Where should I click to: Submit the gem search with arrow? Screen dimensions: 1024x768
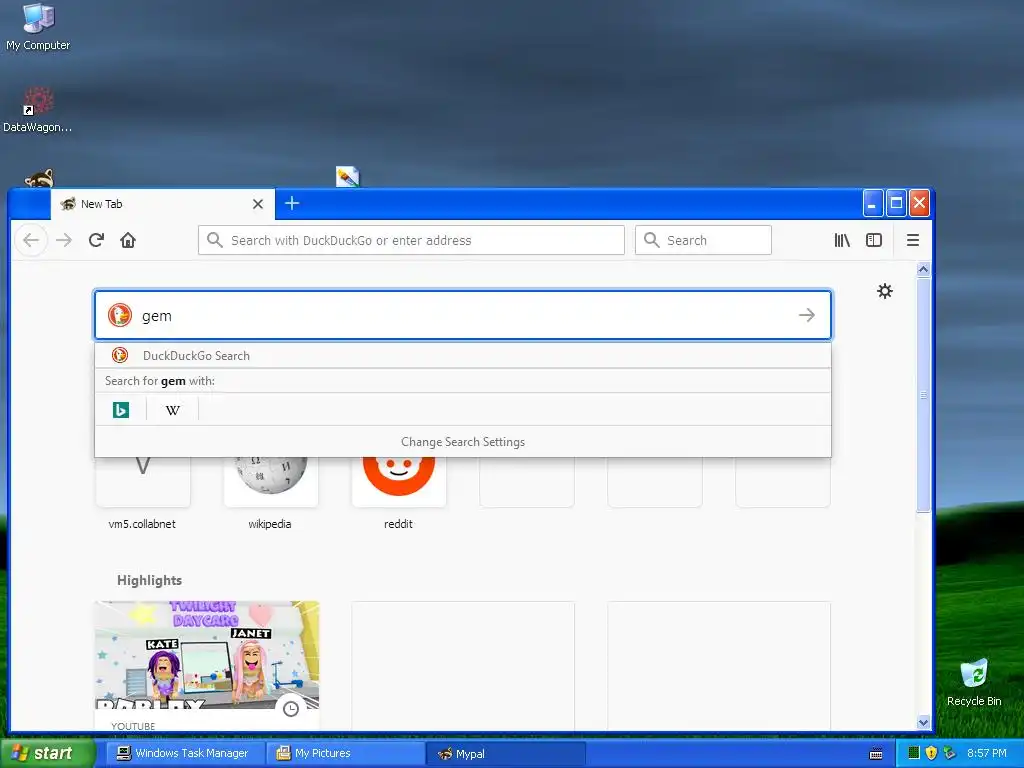click(x=807, y=315)
